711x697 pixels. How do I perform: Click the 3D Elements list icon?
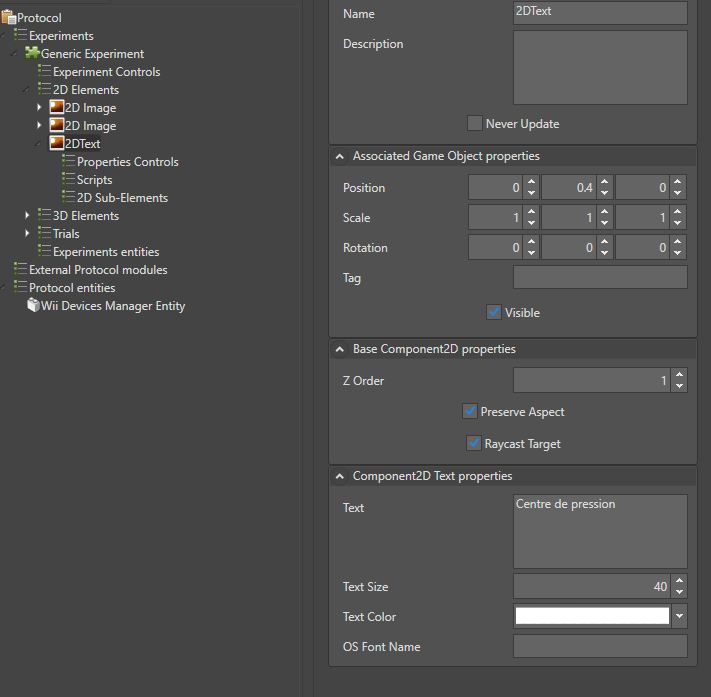pyautogui.click(x=44, y=215)
